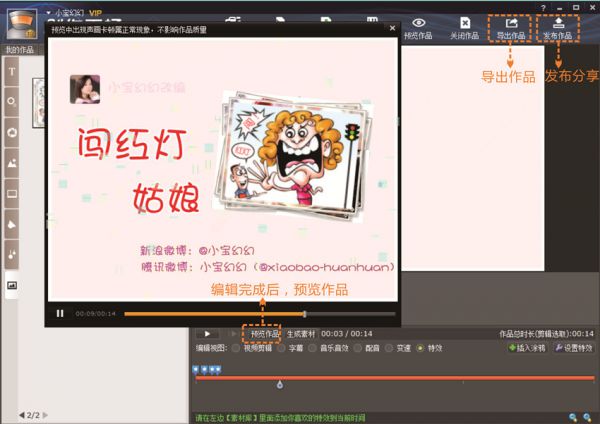Click 导出作品 to export the work
600x424 pixels.
tap(510, 28)
